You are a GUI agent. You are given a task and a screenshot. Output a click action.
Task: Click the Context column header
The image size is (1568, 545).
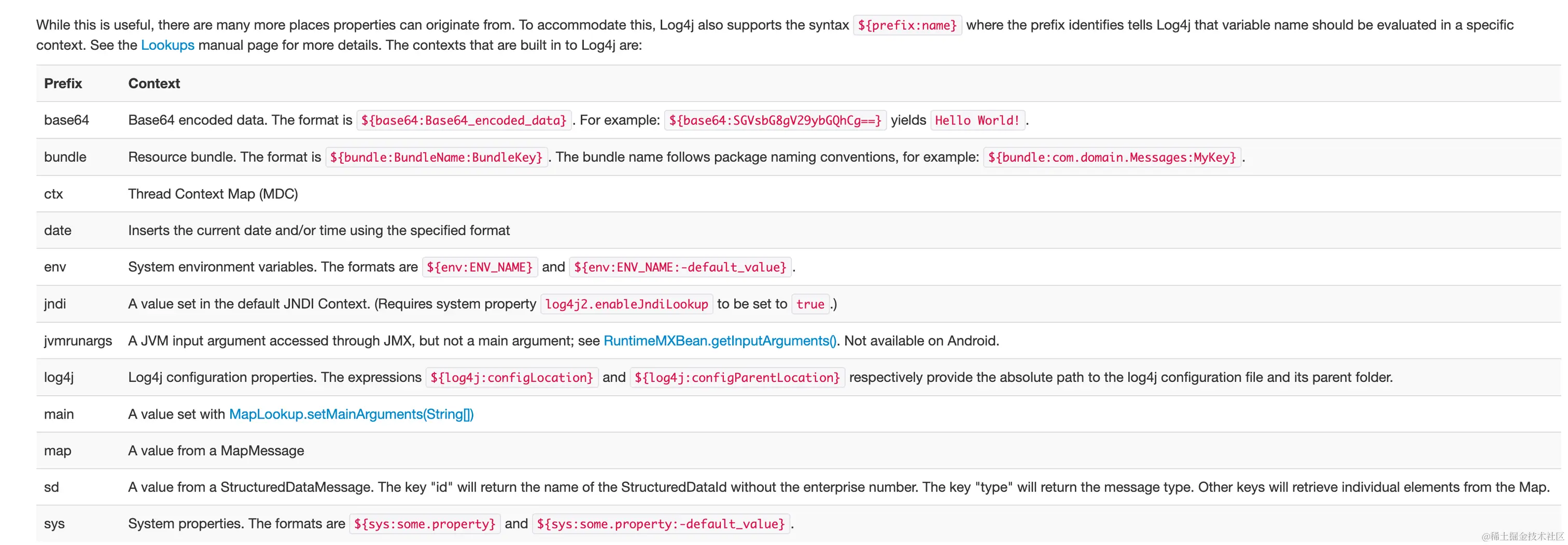pos(154,83)
